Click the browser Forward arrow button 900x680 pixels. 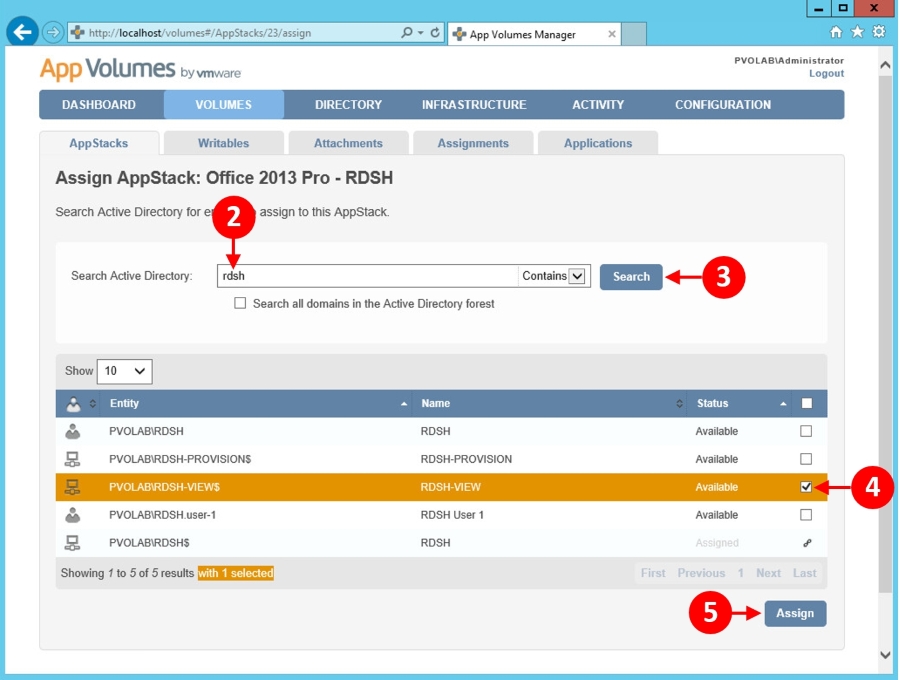(53, 32)
